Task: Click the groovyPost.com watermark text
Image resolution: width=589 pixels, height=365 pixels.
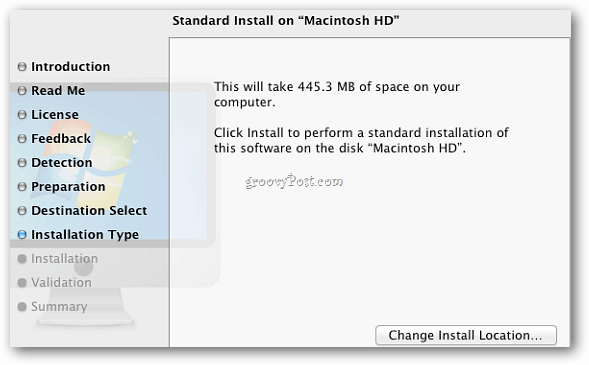Action: 294,181
